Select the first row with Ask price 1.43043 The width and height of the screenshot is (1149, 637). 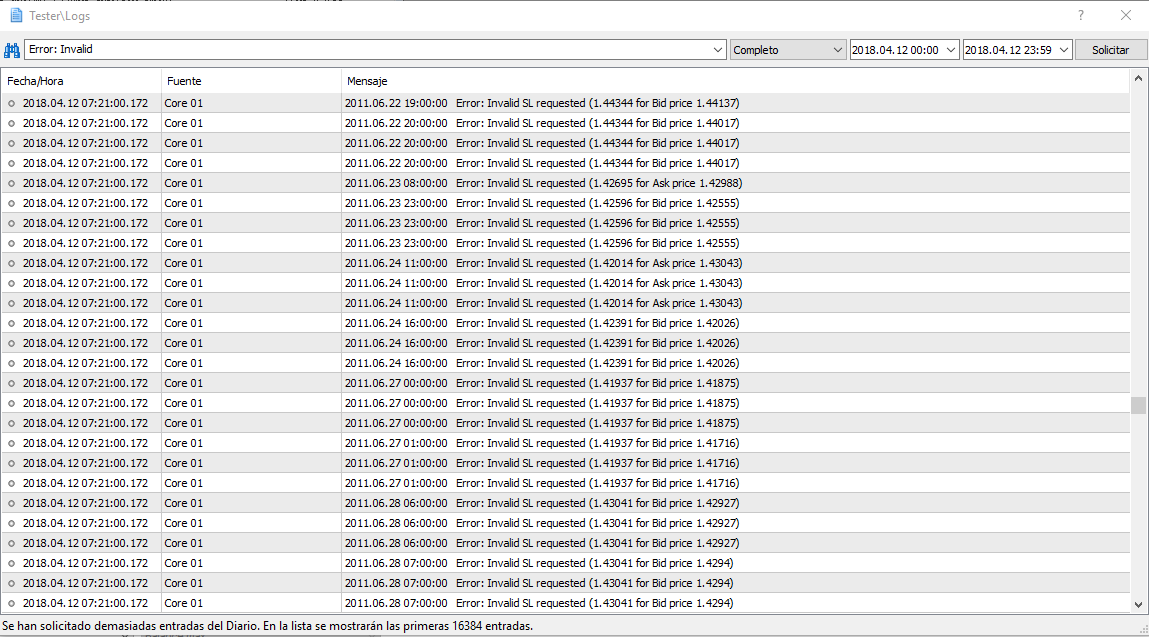pyautogui.click(x=565, y=263)
